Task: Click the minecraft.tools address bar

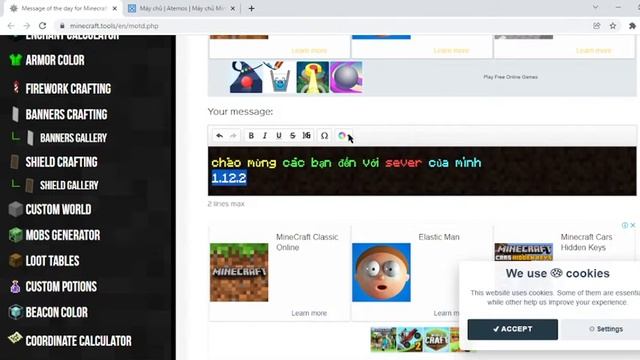Action: (x=322, y=26)
